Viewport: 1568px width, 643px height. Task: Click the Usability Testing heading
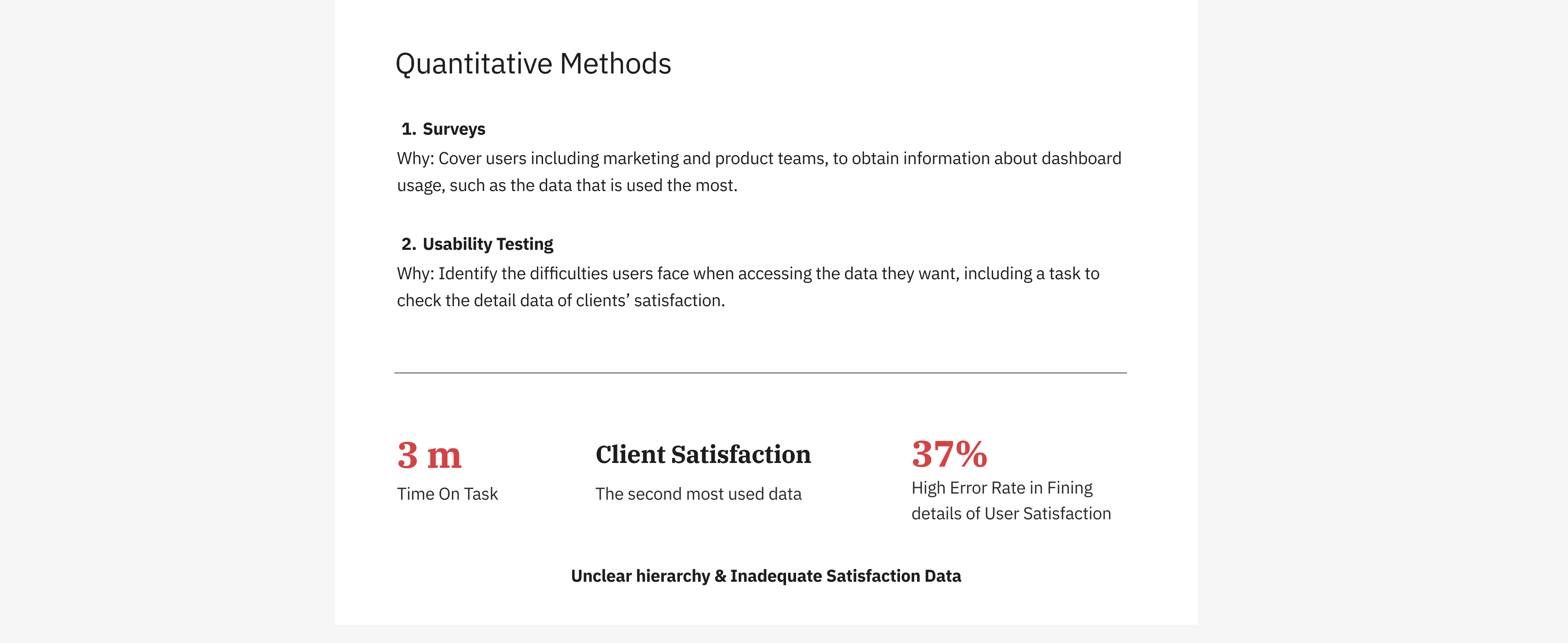click(488, 244)
